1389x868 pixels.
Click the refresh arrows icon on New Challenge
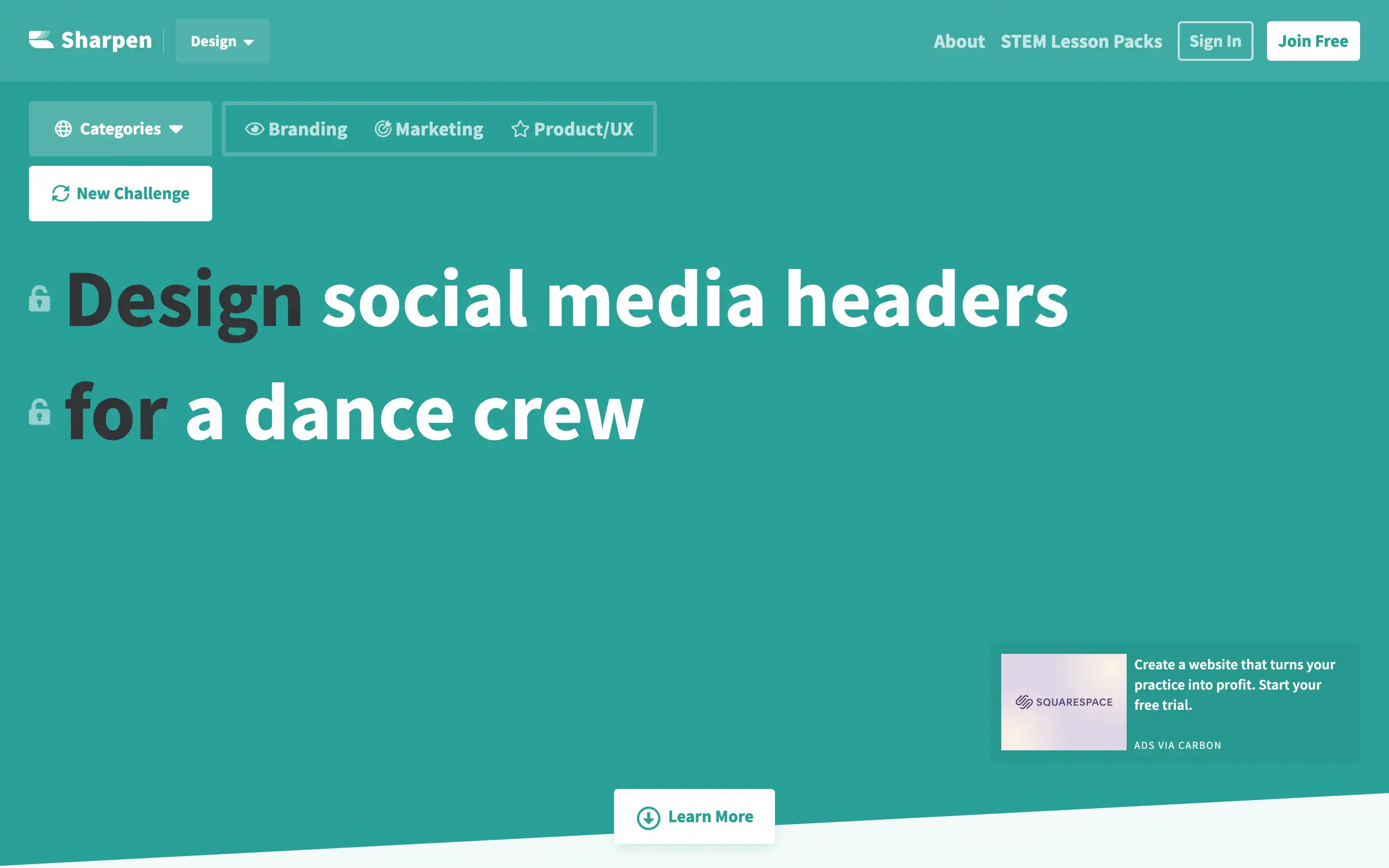tap(61, 193)
